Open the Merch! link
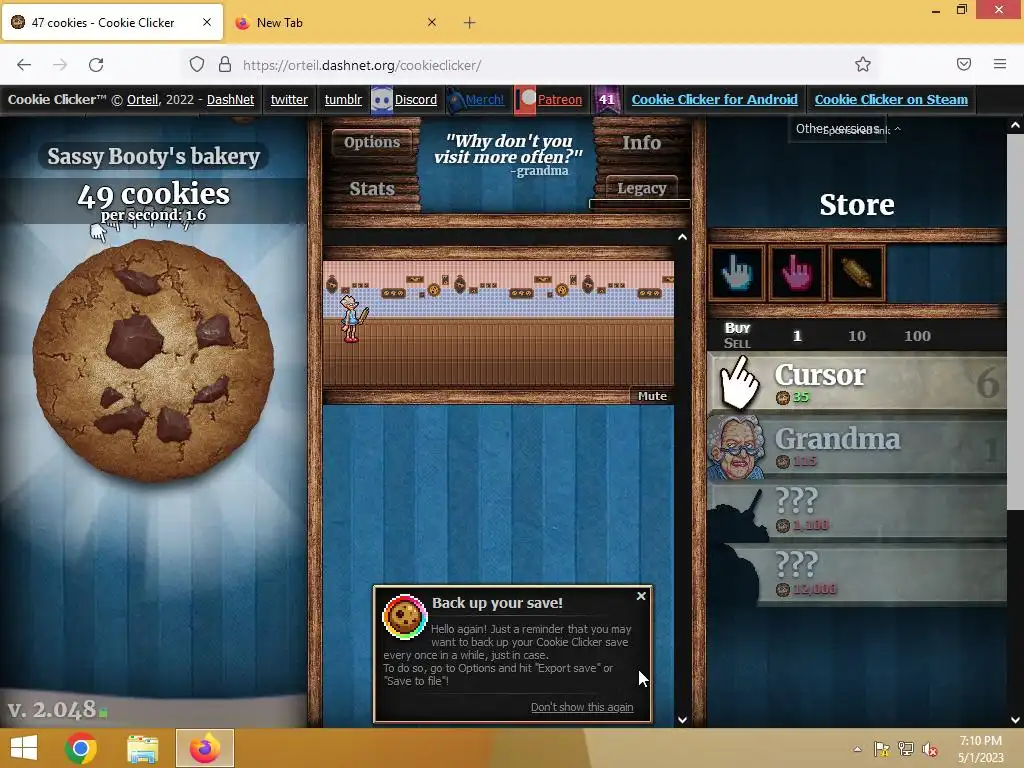Viewport: 1024px width, 768px height. pos(485,99)
